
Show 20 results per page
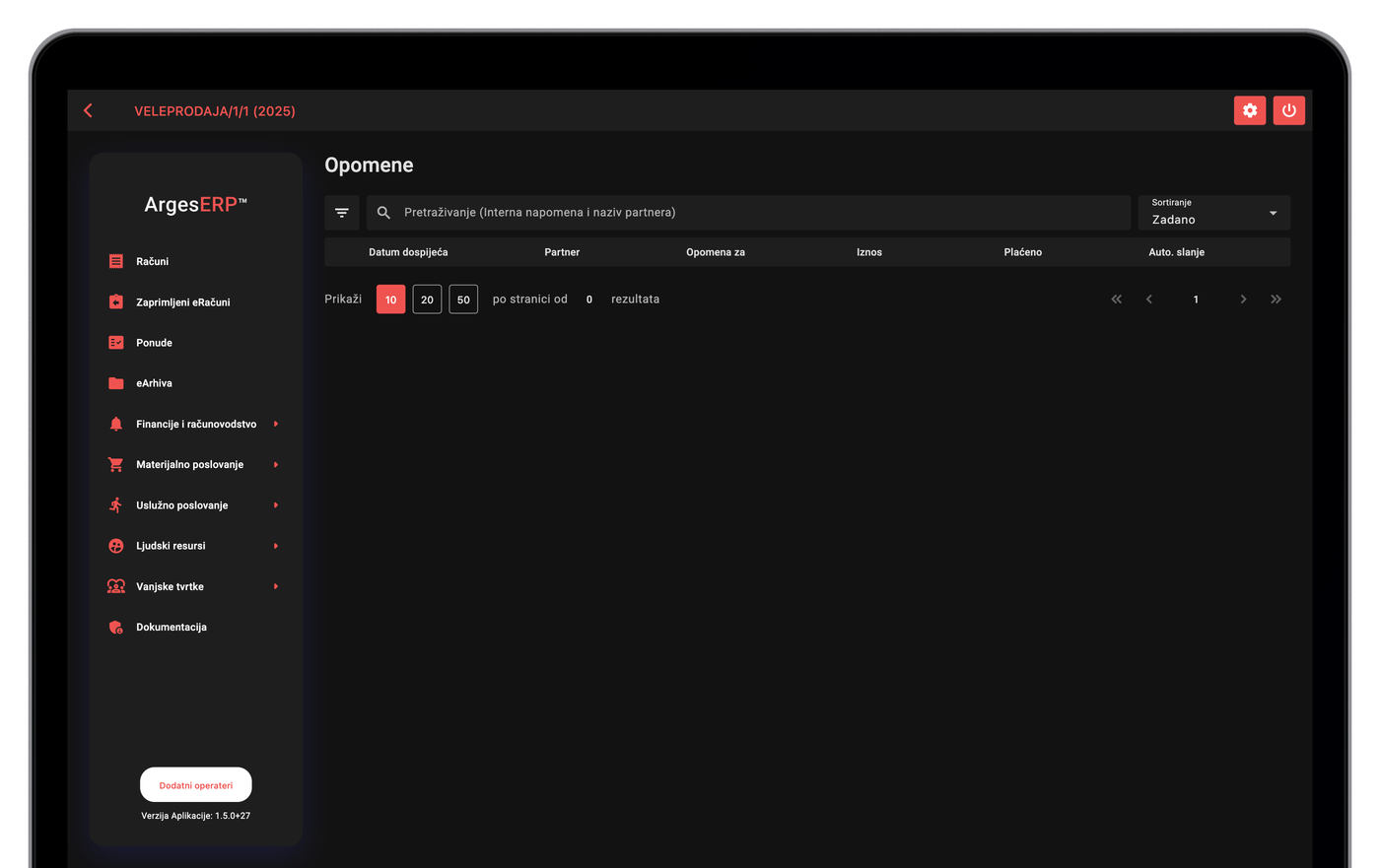coord(427,300)
